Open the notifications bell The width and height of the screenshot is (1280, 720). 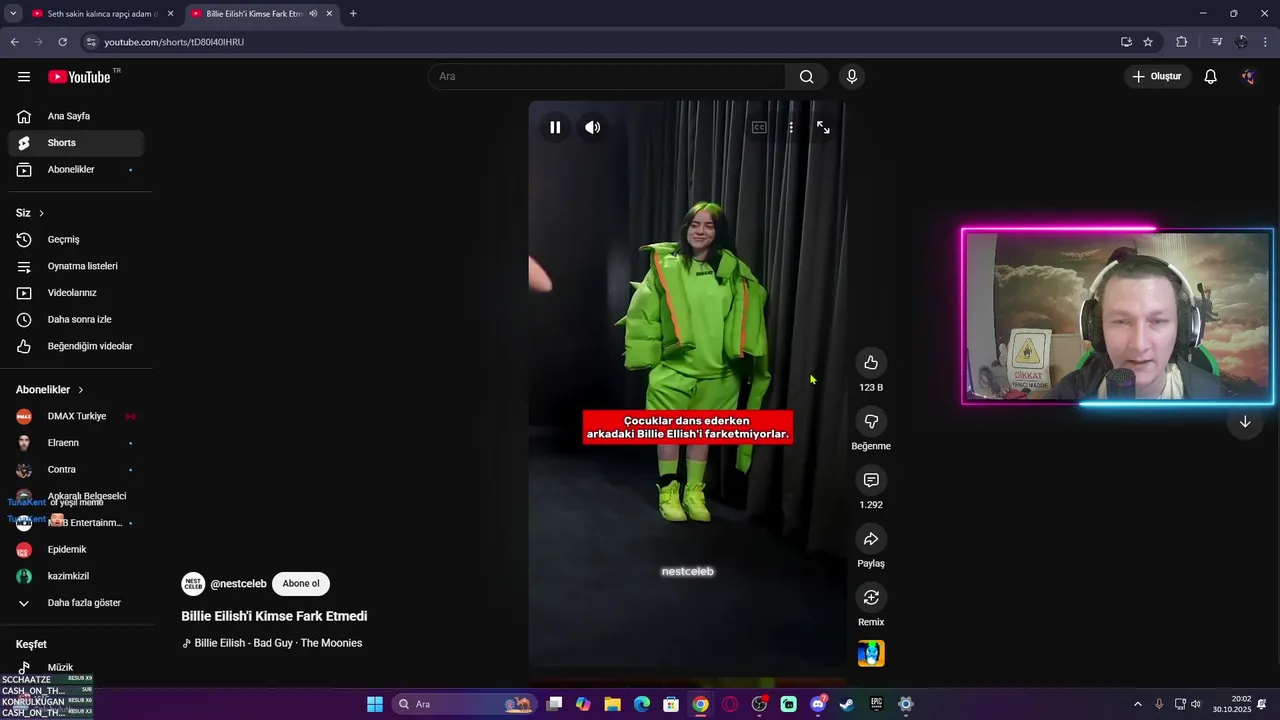[x=1210, y=77]
